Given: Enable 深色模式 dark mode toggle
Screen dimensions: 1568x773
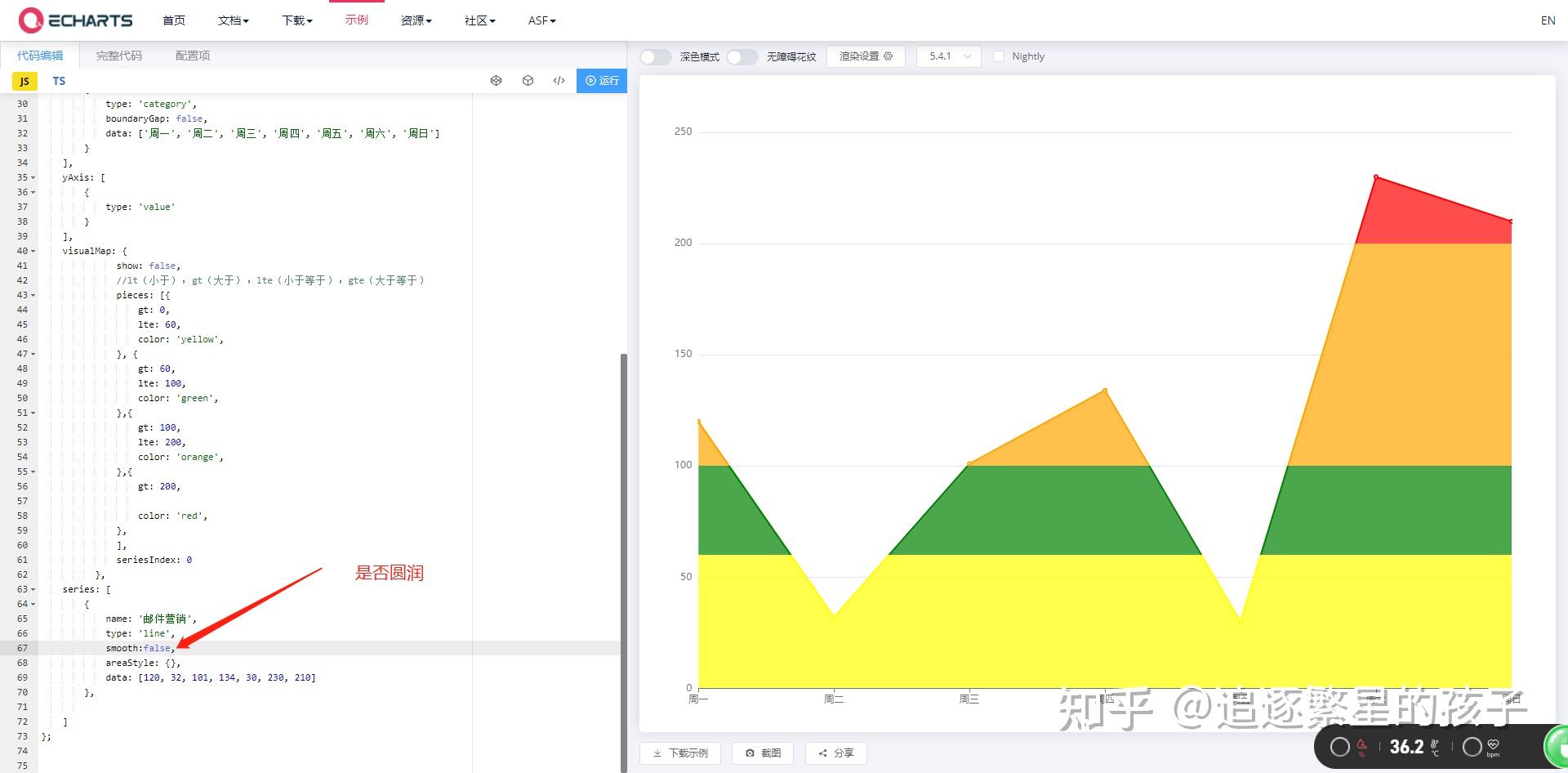Looking at the screenshot, I should [x=655, y=56].
